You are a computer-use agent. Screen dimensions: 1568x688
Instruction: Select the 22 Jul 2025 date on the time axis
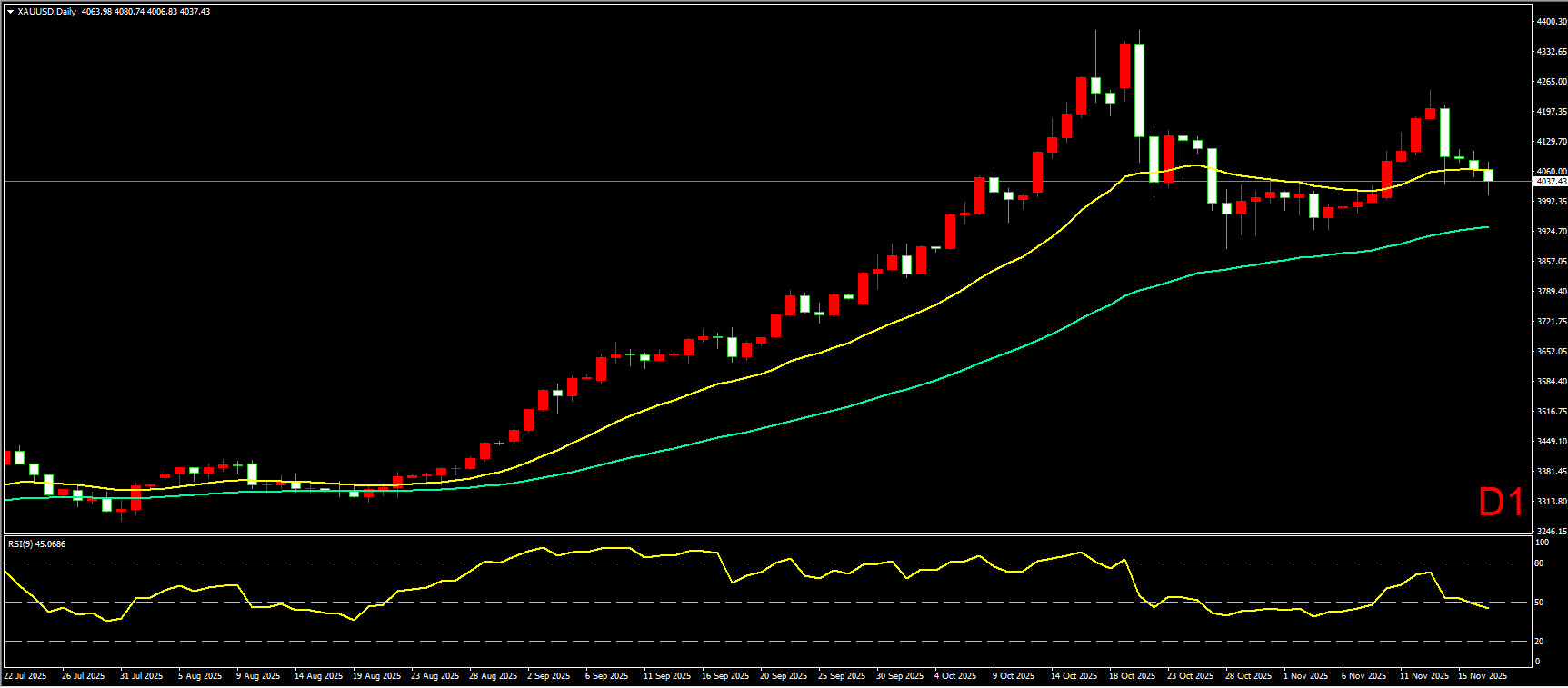coord(25,676)
